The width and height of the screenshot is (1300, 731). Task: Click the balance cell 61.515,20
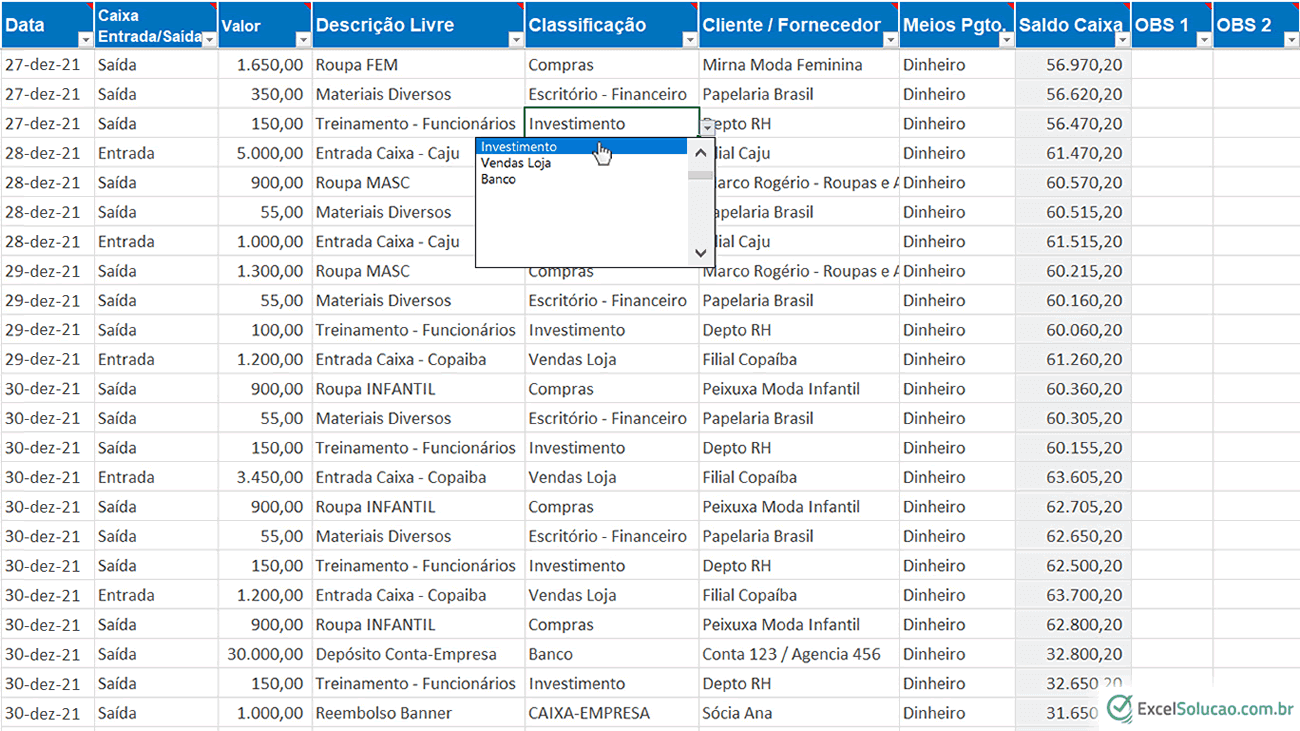1073,242
